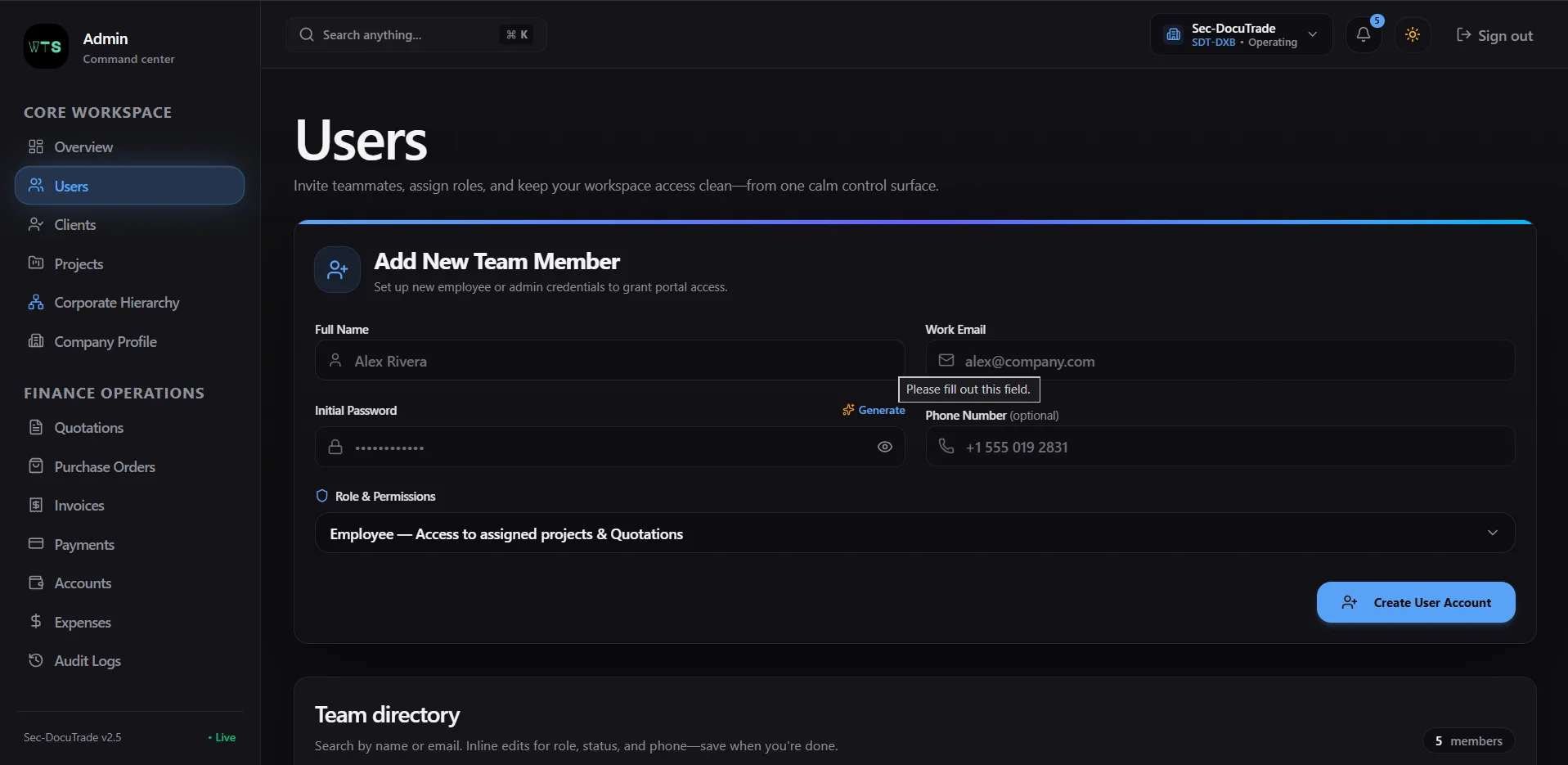Click the search magnifier icon
The height and width of the screenshot is (765, 1568).
307,34
